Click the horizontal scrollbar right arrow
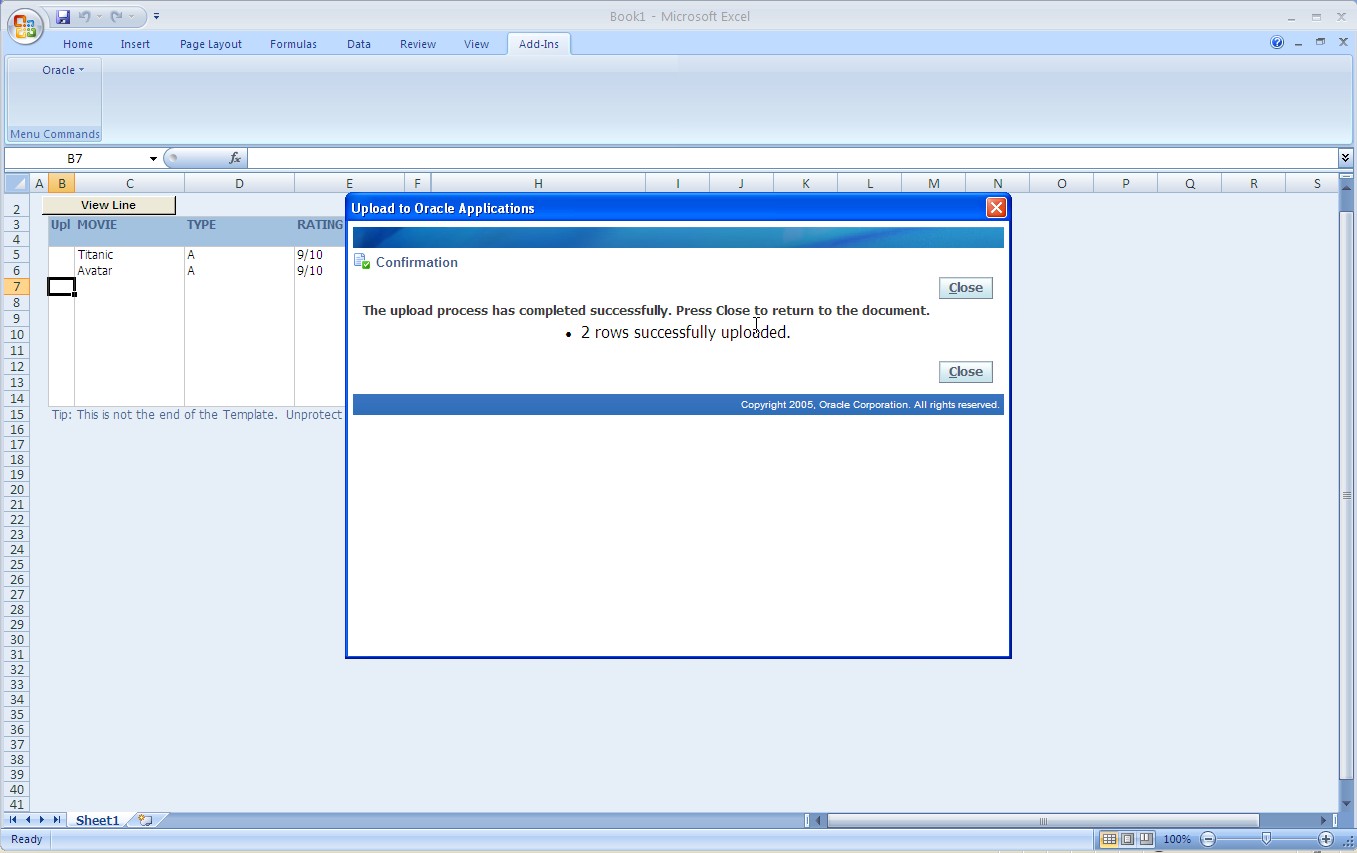Viewport: 1357px width, 853px height. point(1324,821)
